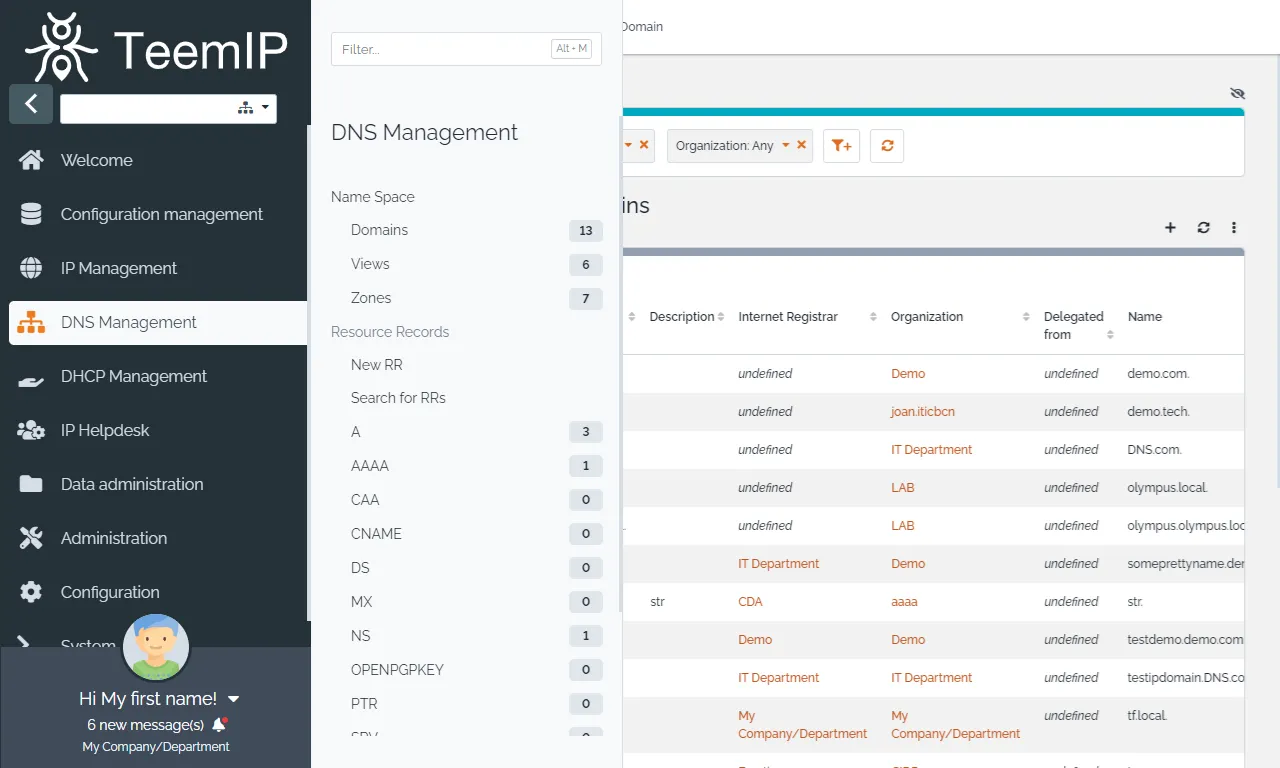Open CDA internet registrar link
This screenshot has width=1280, height=768.
(750, 602)
